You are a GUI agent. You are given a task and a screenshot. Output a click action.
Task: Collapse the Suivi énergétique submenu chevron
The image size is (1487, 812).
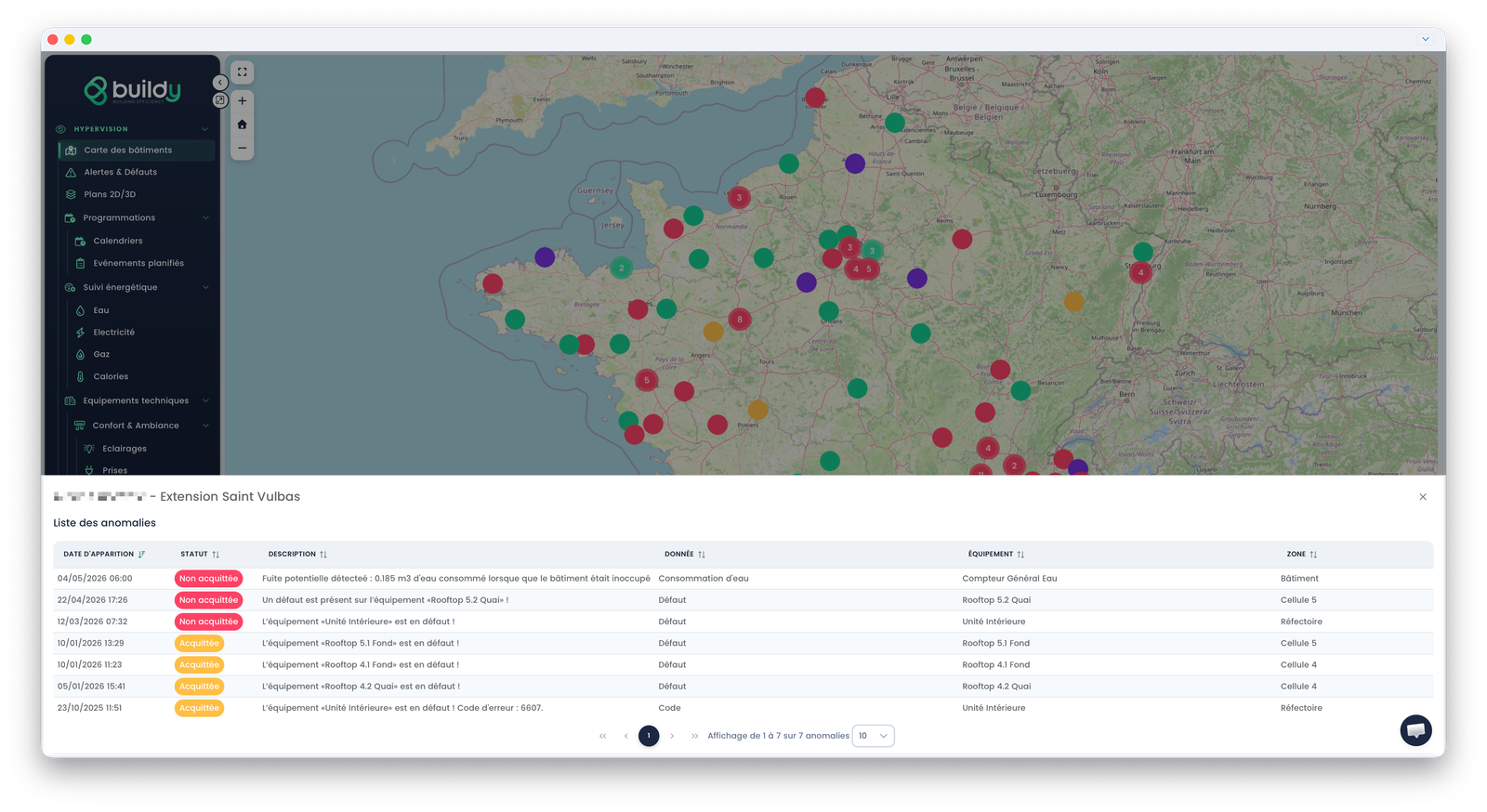[x=205, y=288]
